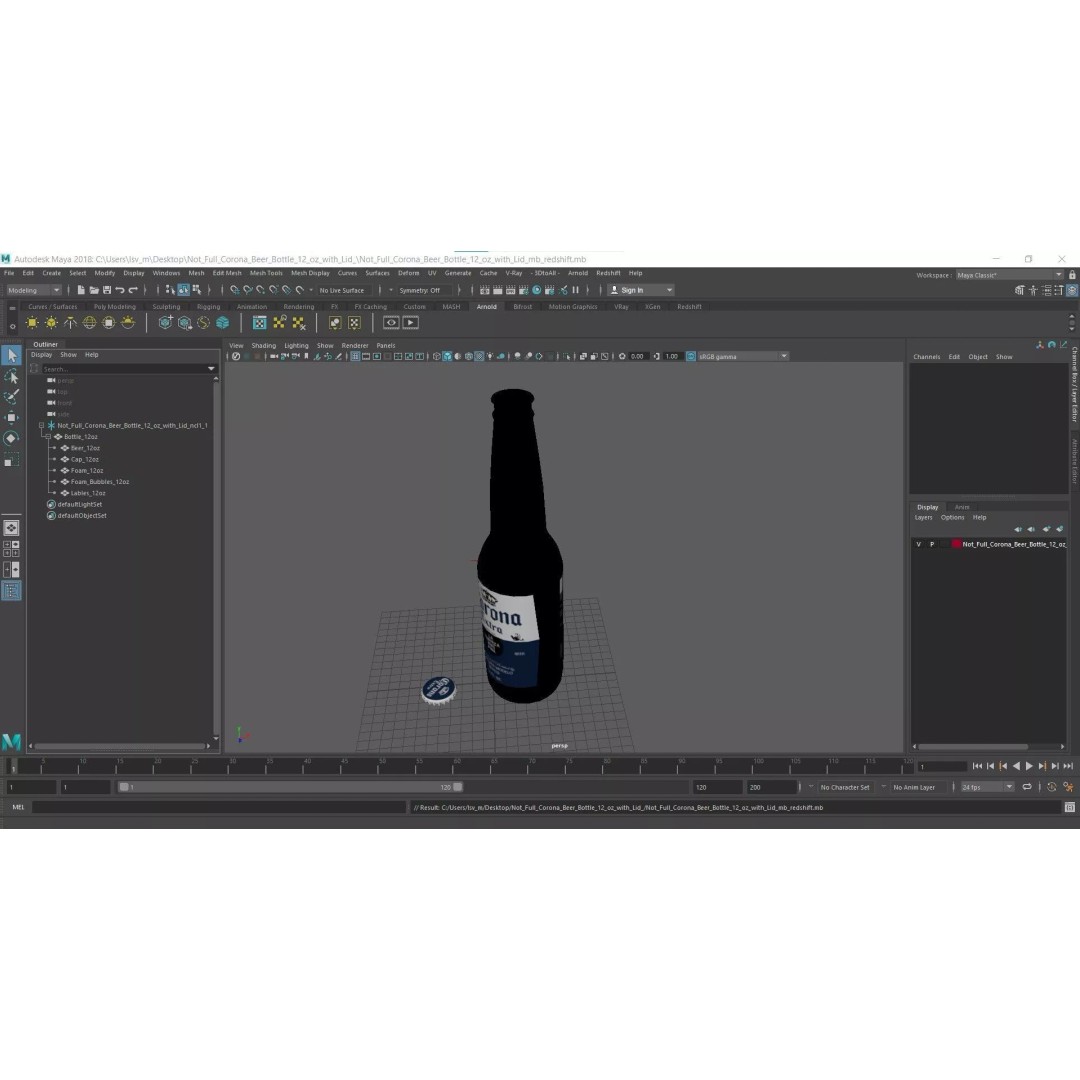
Task: Create new scene using toolbar icon
Action: point(81,290)
